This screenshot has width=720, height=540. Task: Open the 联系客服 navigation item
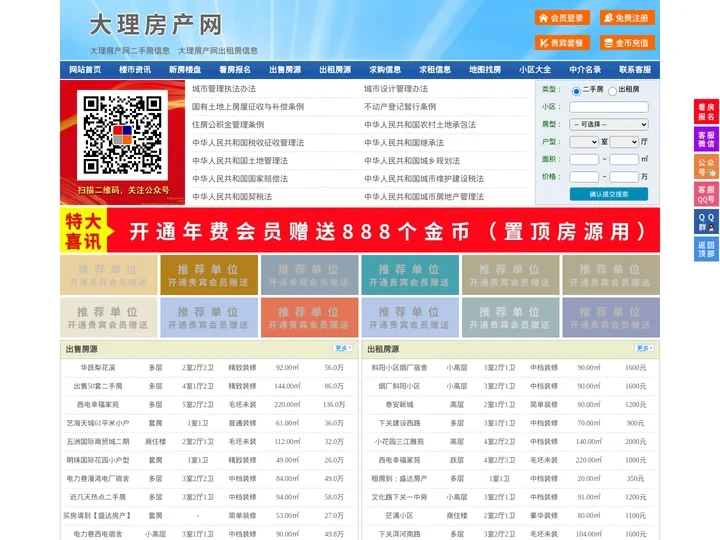tap(635, 70)
